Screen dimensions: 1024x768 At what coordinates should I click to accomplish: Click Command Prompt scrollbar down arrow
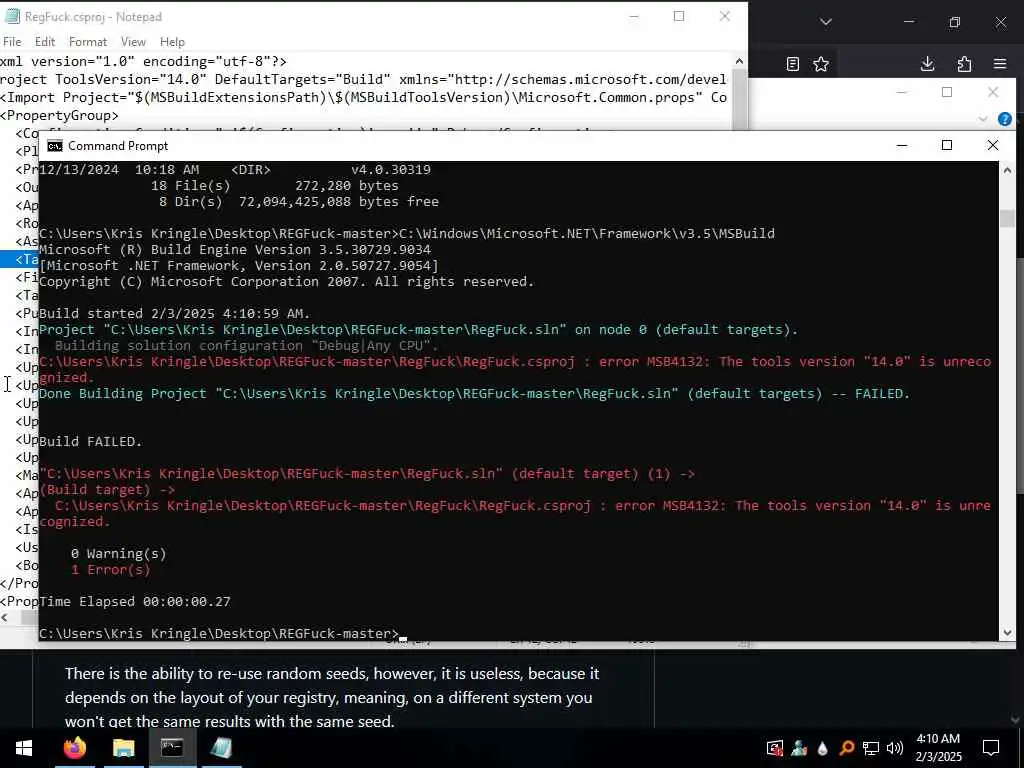pos(1006,632)
